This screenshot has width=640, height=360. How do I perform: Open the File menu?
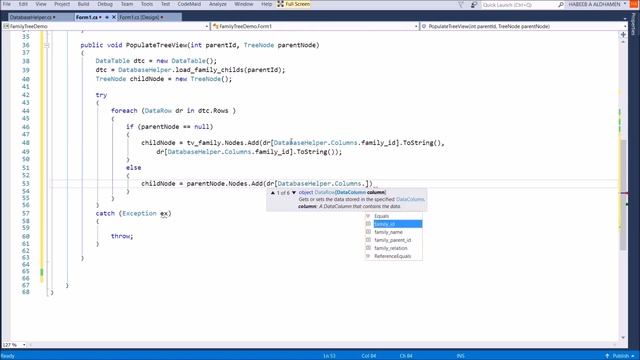pos(7,4)
